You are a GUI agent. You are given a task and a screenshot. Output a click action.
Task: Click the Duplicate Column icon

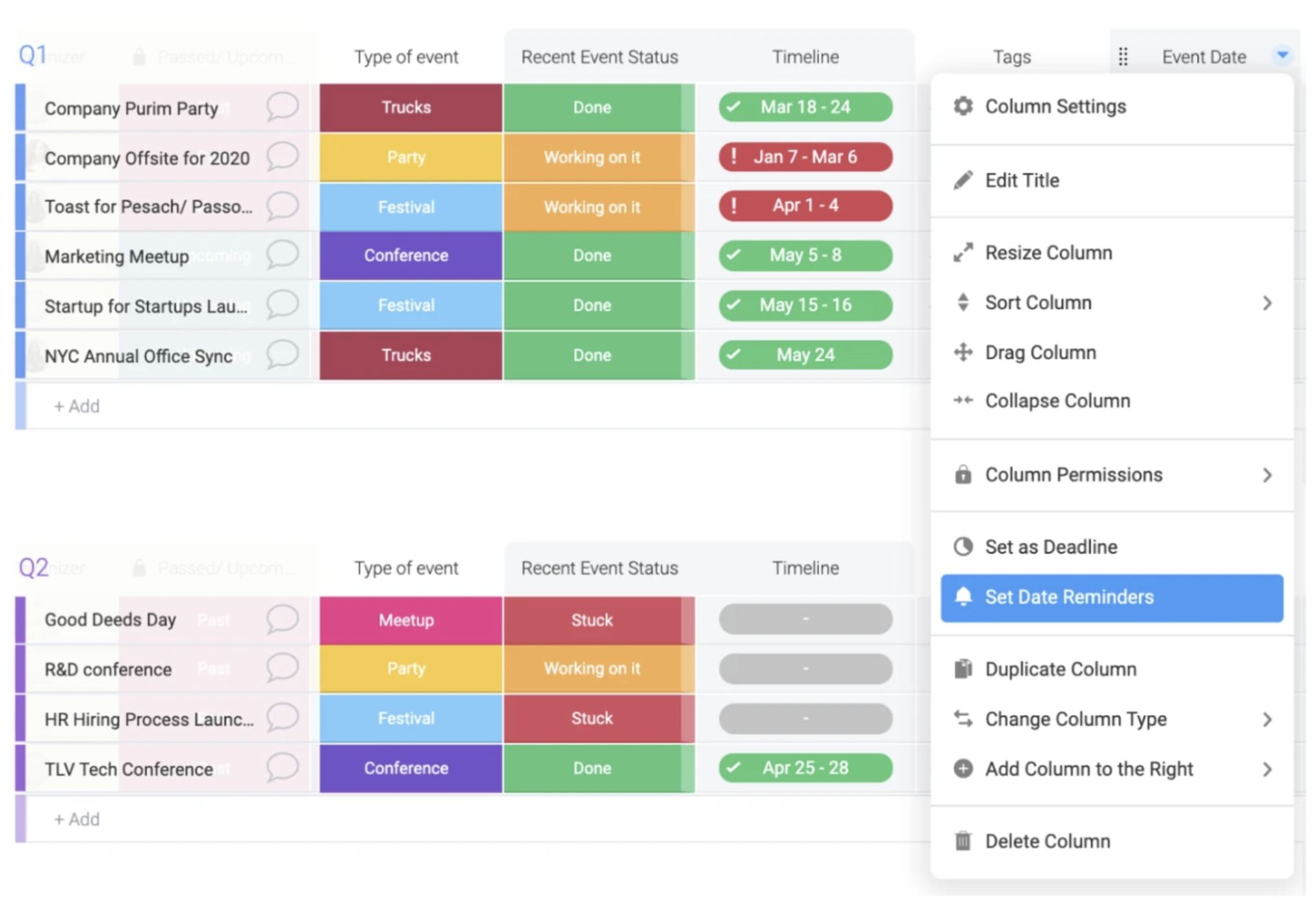coord(962,669)
